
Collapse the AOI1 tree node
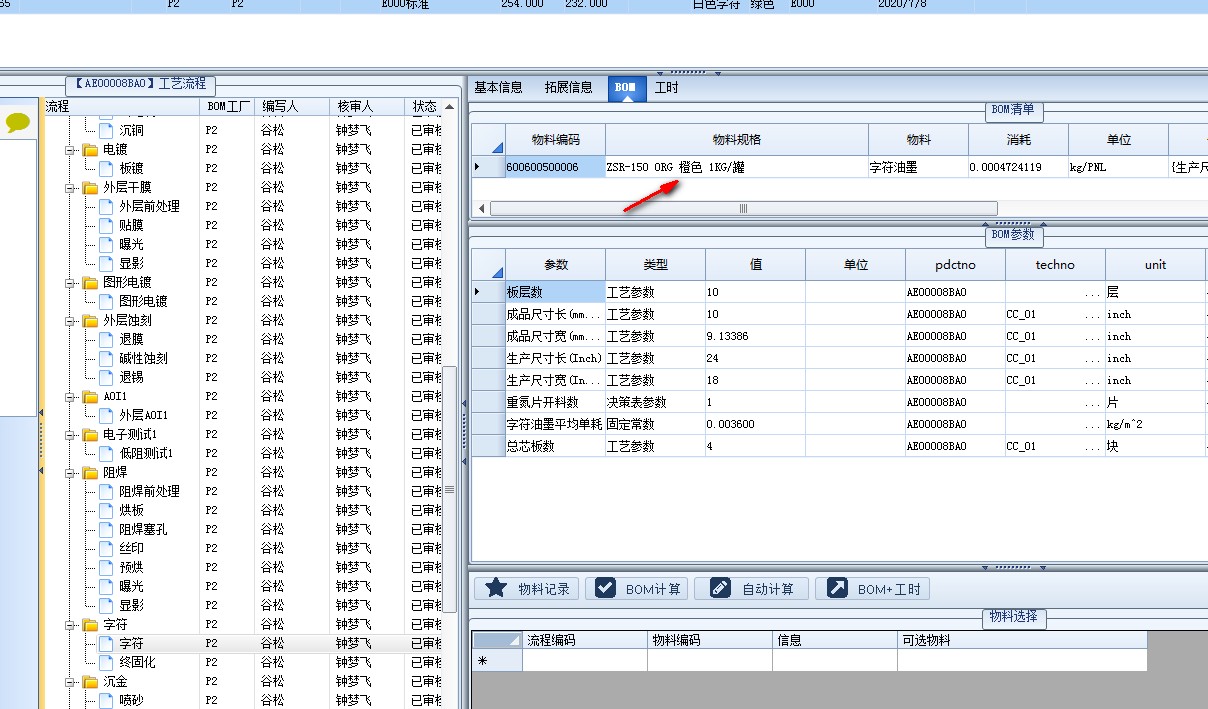point(72,396)
